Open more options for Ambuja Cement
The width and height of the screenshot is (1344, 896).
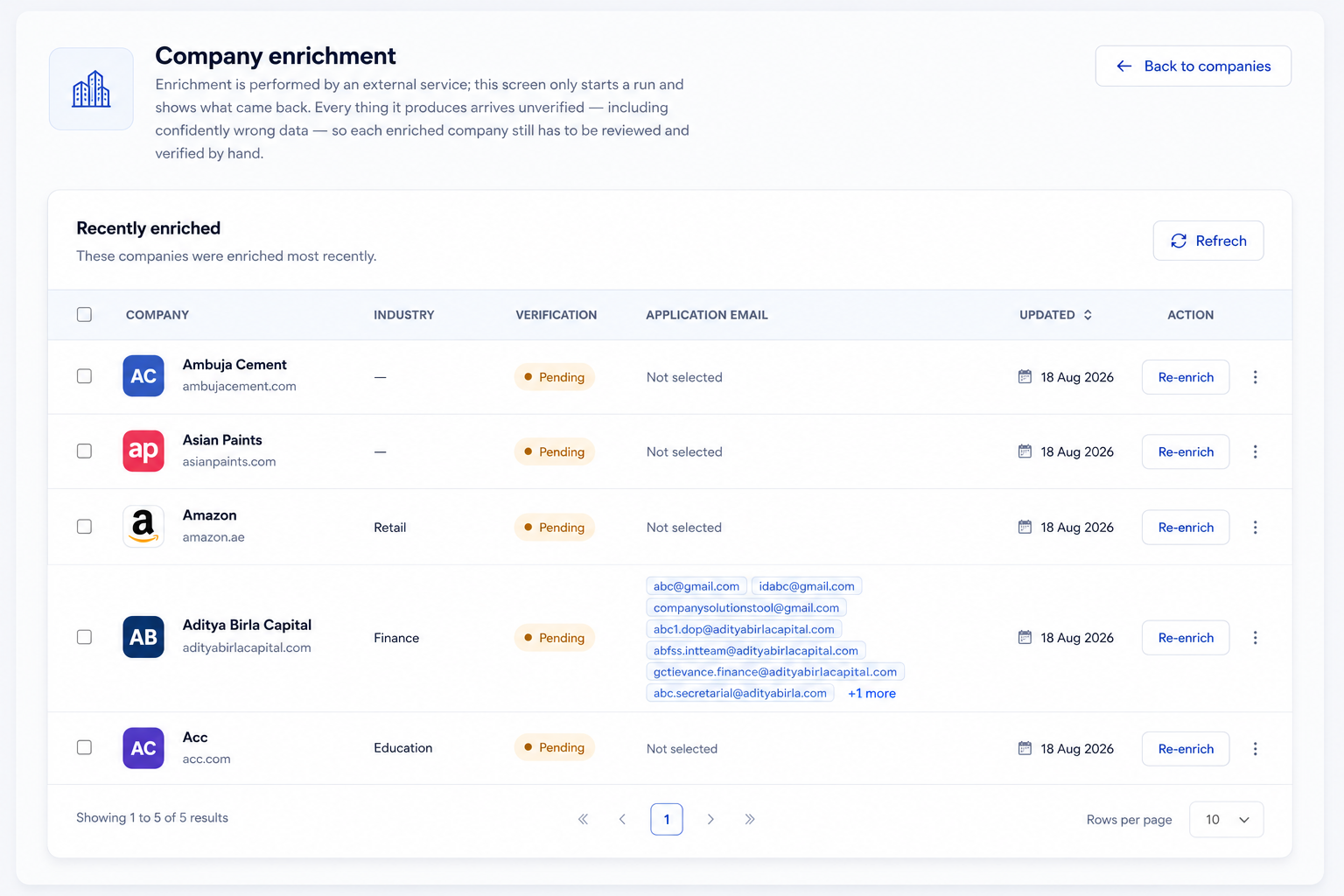point(1255,377)
